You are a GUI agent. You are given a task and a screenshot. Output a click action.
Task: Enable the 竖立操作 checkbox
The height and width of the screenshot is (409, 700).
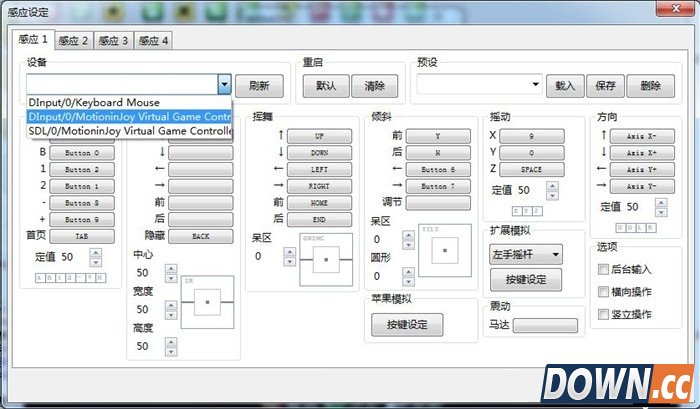point(603,314)
